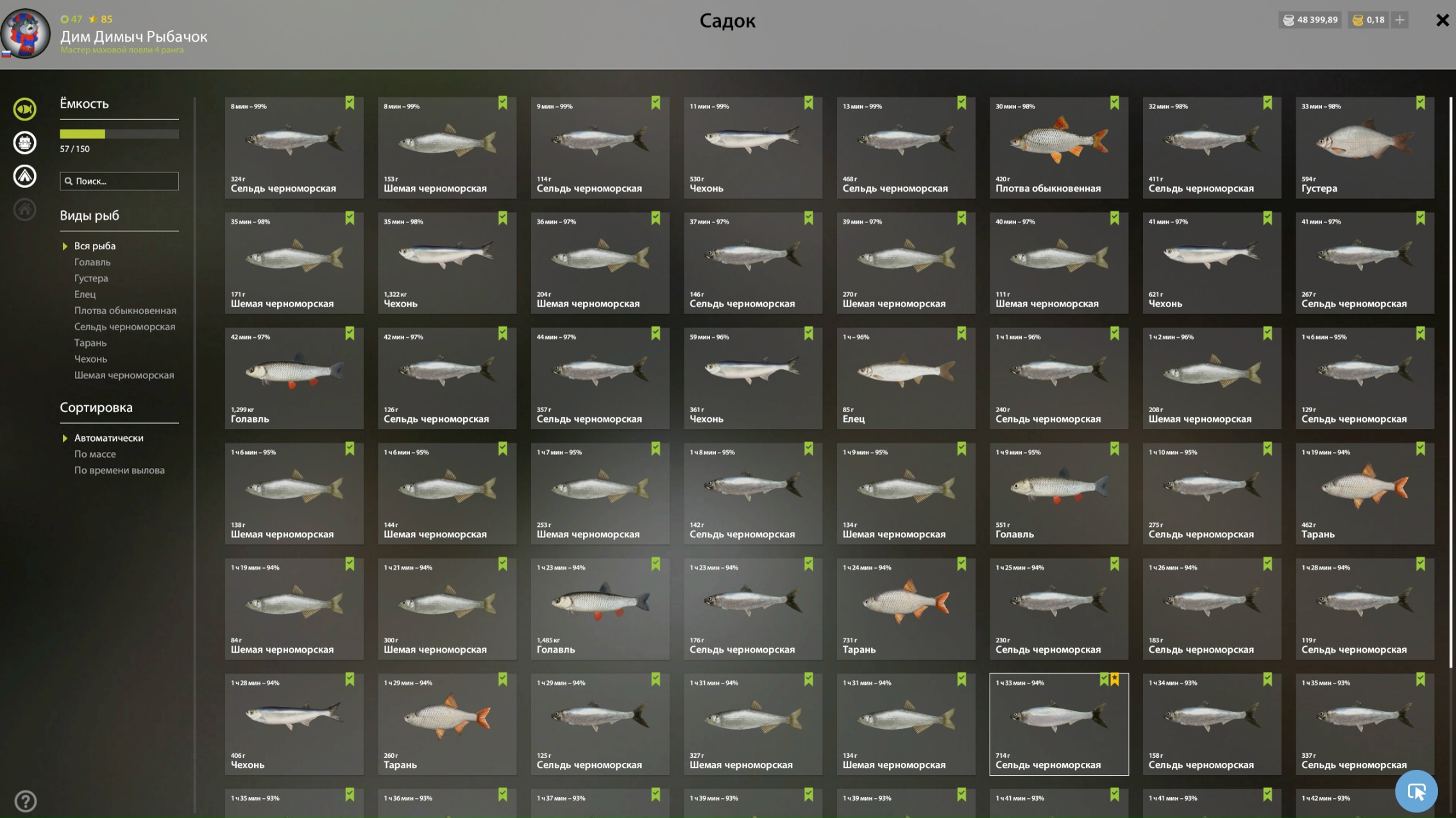The height and width of the screenshot is (818, 1456).
Task: Toggle green bookmark on Густера 594 г
Action: pos(1420,103)
